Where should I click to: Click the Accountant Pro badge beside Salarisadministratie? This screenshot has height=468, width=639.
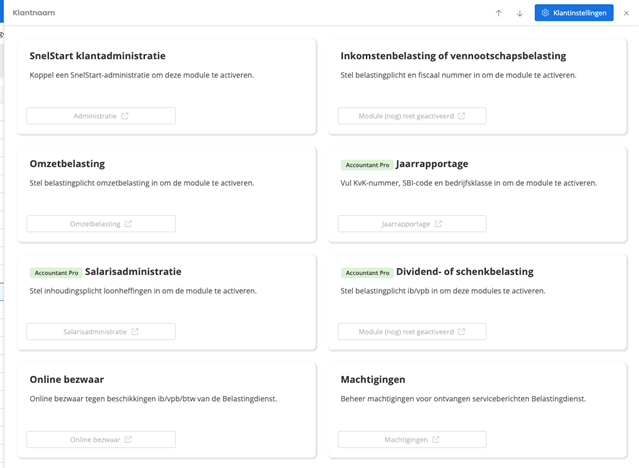56,273
